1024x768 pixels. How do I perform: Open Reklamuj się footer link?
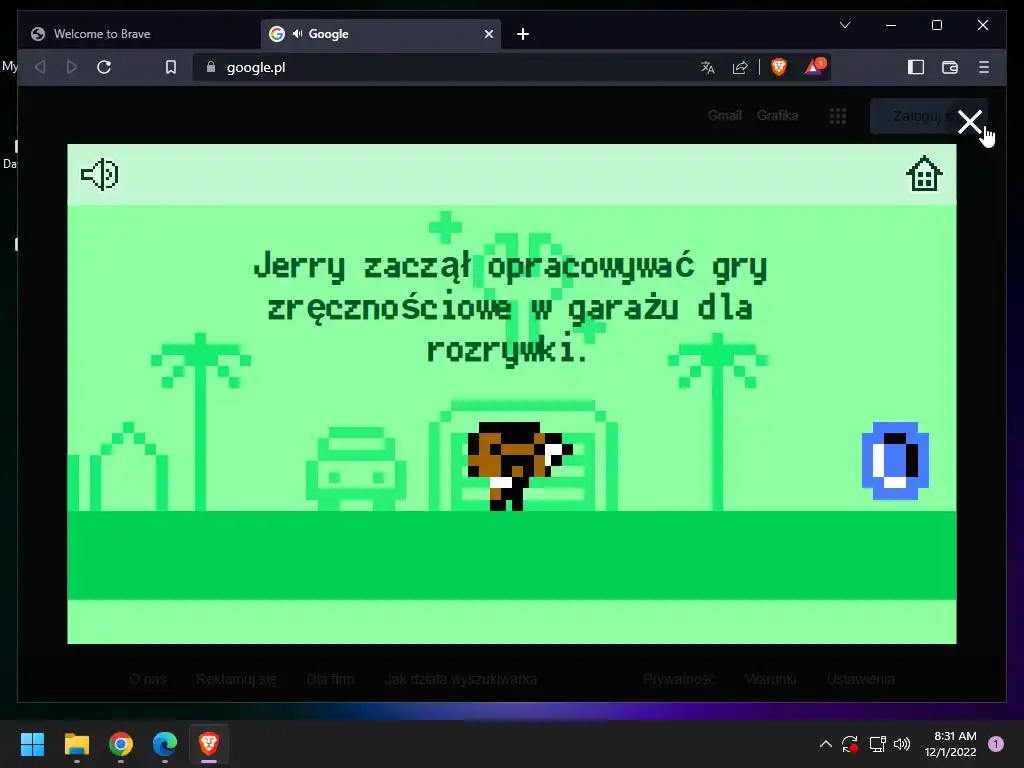(x=236, y=679)
